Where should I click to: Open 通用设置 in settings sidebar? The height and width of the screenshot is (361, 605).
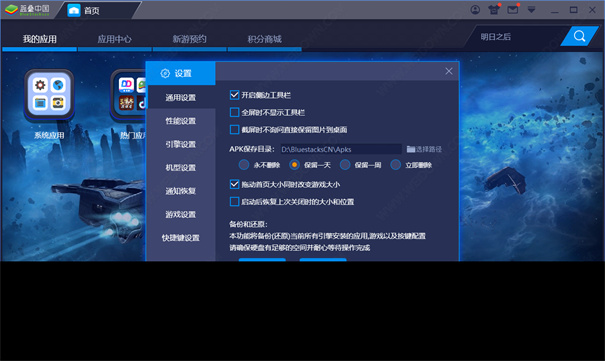point(181,97)
